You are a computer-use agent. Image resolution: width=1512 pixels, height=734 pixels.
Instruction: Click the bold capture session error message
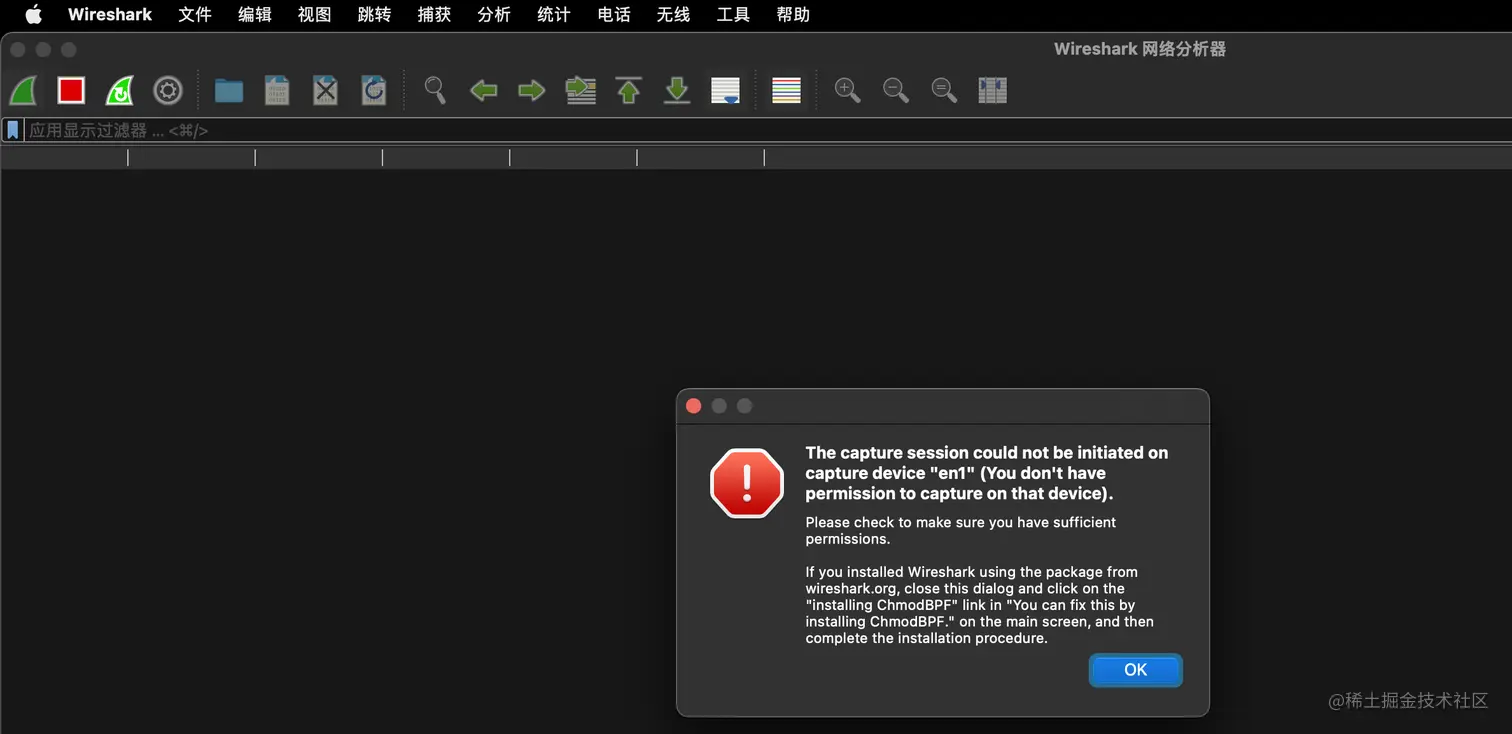click(987, 473)
